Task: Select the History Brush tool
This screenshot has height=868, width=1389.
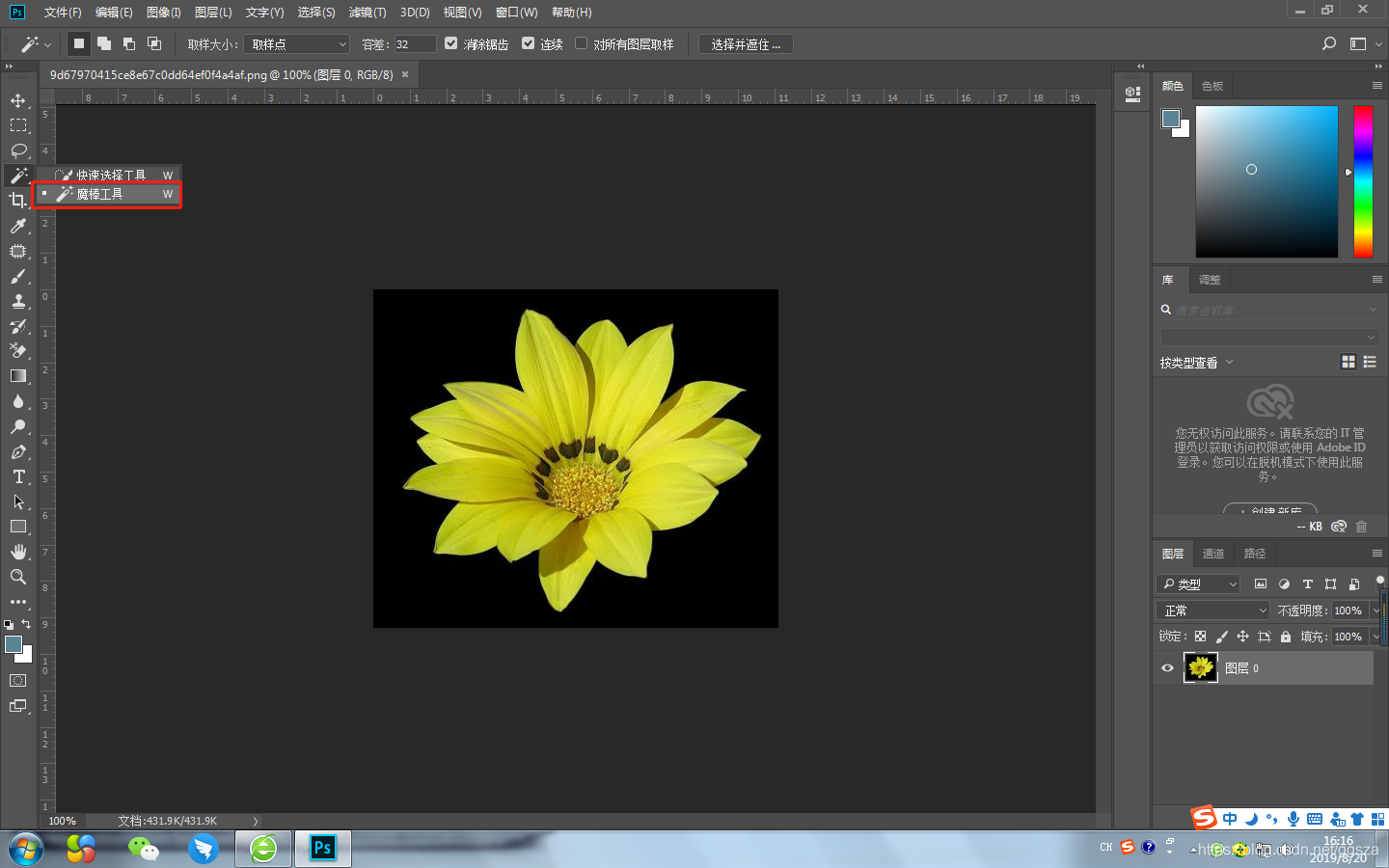Action: tap(17, 326)
